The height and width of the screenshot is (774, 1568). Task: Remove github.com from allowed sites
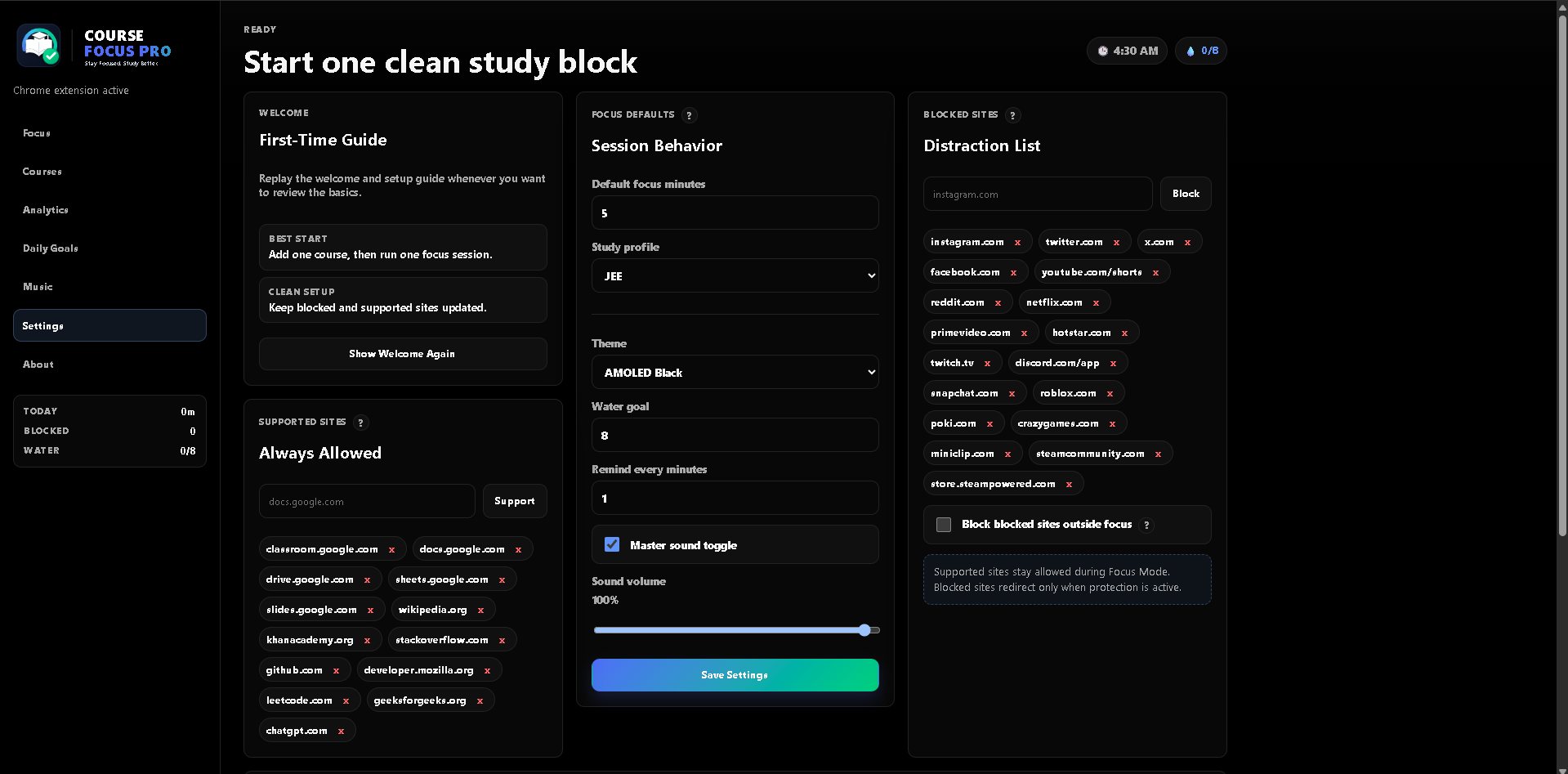(336, 671)
